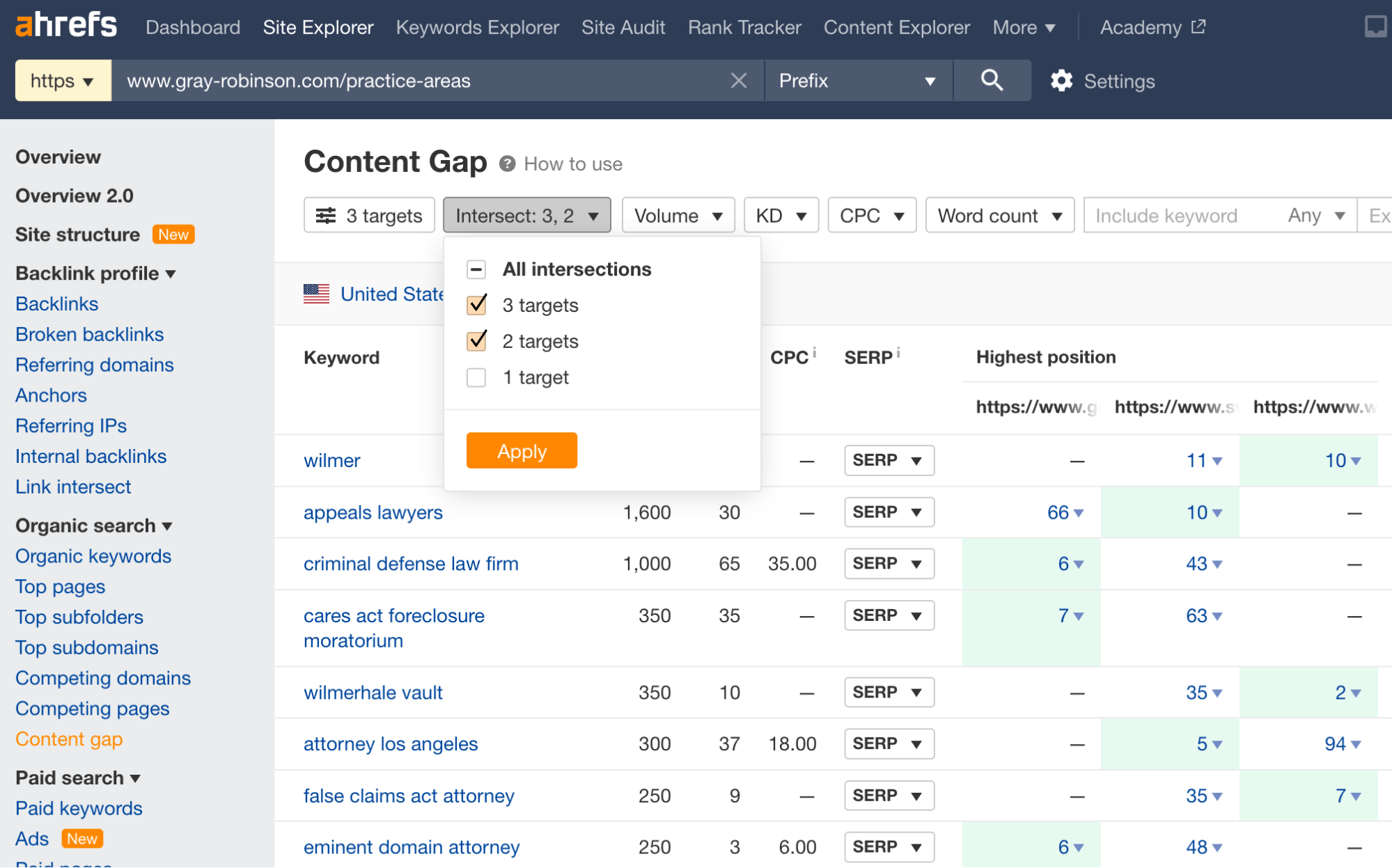Toggle the 3 targets checkbox

coord(476,305)
